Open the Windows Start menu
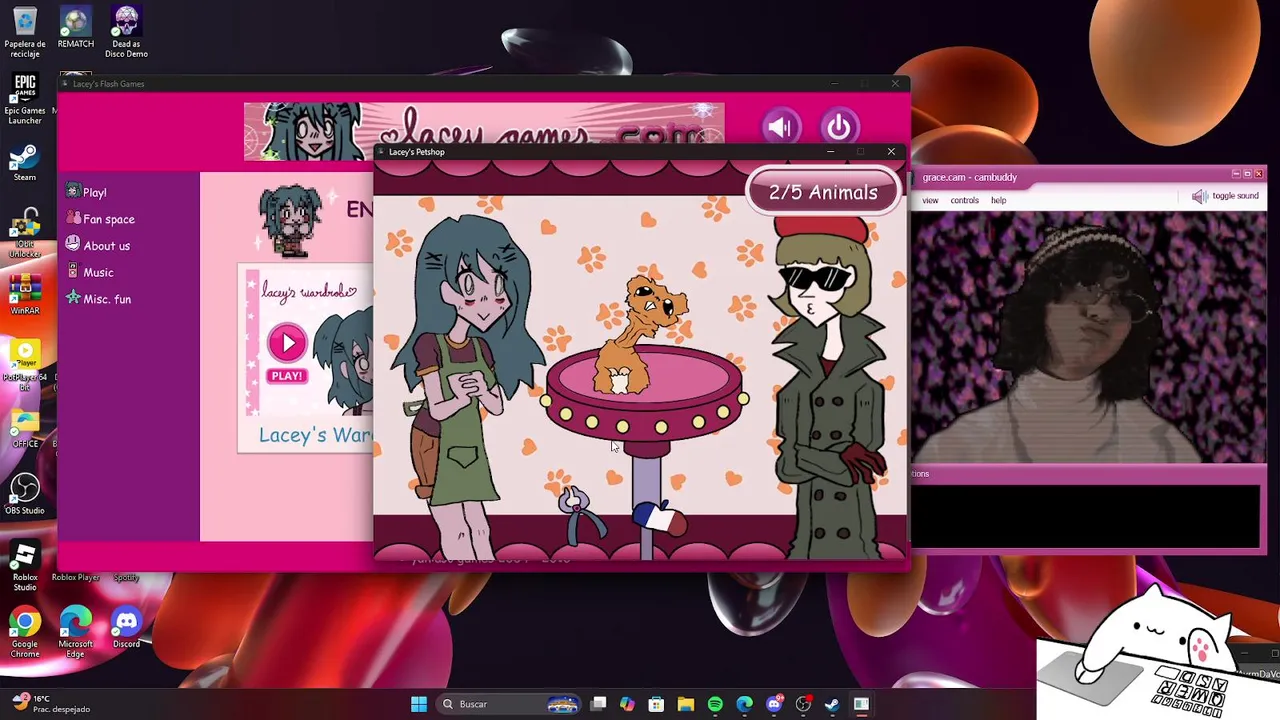The height and width of the screenshot is (720, 1280). pos(419,704)
